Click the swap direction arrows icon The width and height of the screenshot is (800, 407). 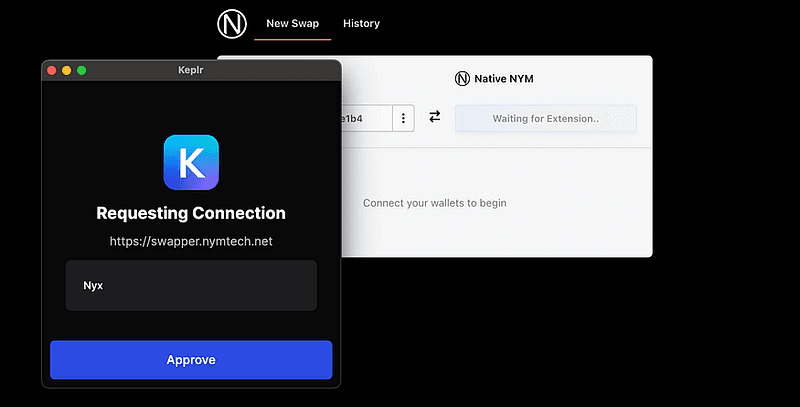435,117
